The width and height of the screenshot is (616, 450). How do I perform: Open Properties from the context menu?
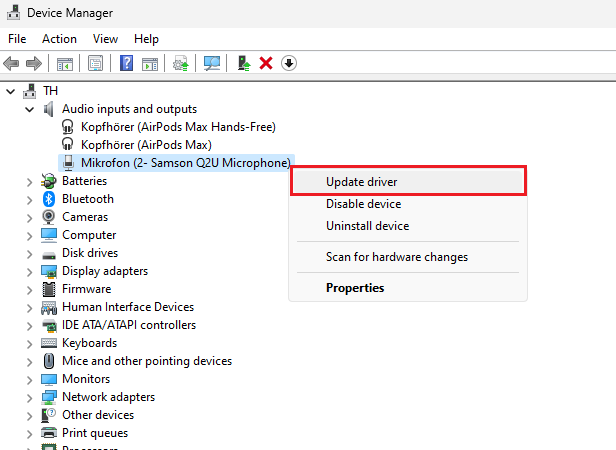[355, 288]
